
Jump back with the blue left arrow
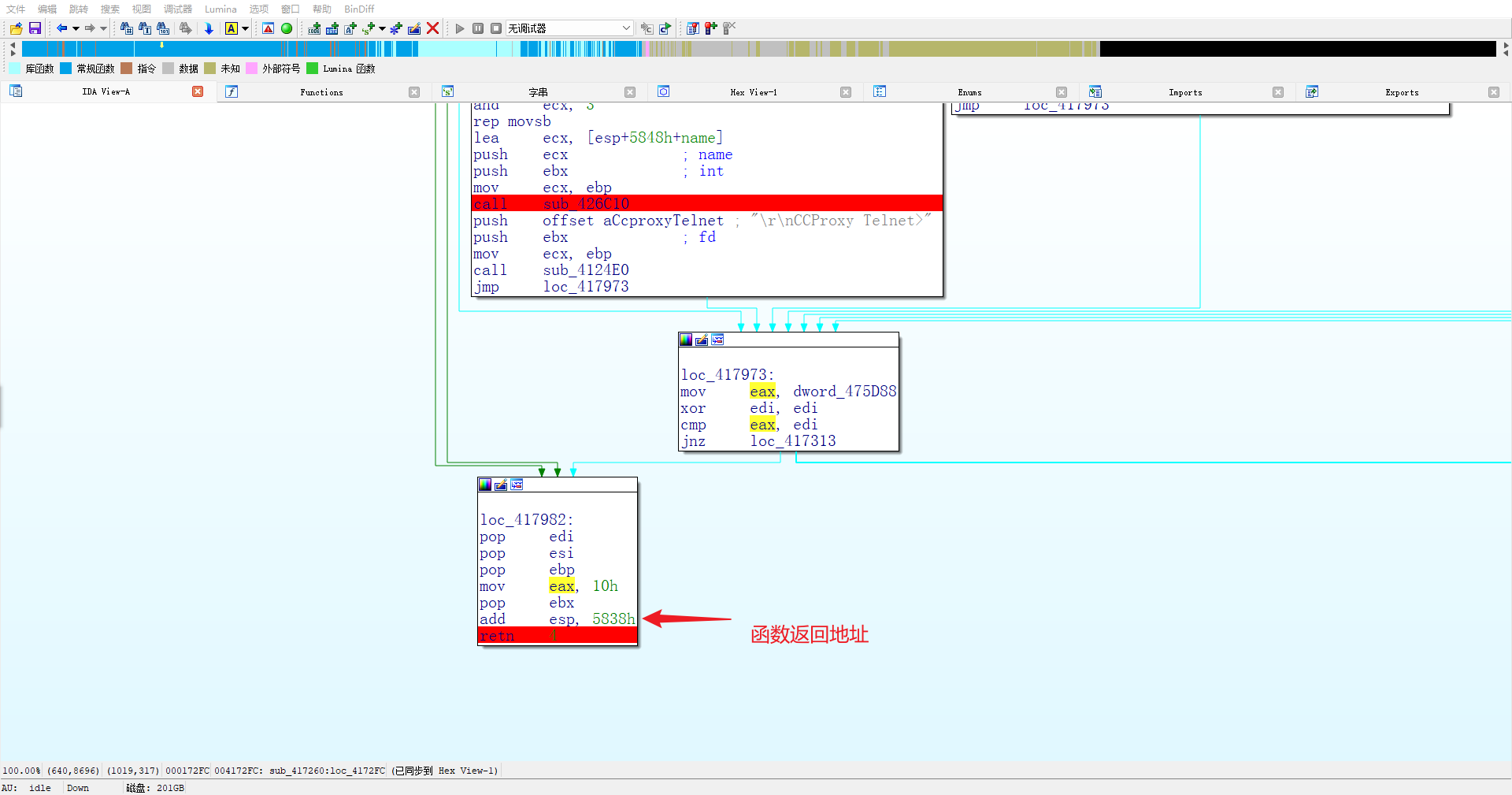pos(61,28)
